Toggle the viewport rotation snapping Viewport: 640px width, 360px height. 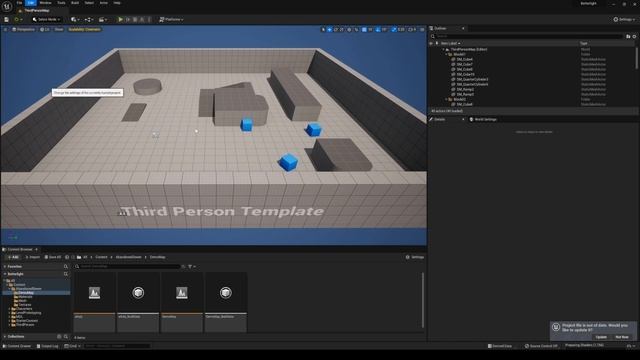(378, 29)
